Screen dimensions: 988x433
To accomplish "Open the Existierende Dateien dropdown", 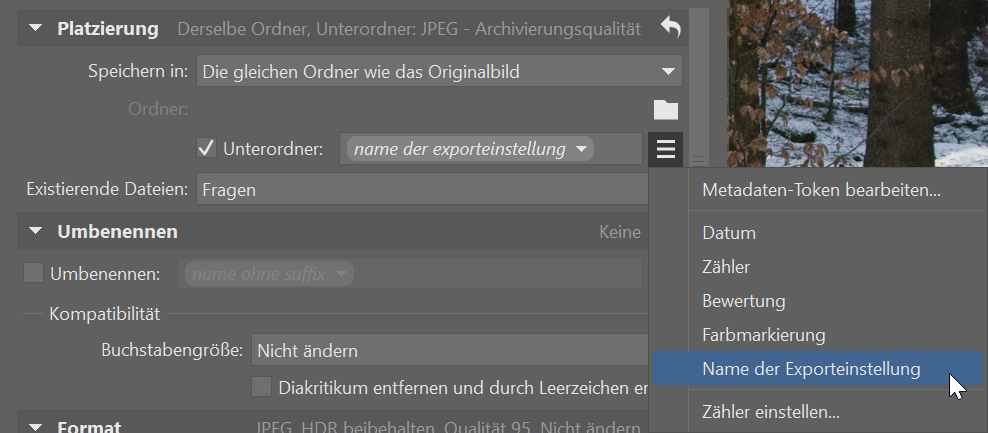I will 422,190.
